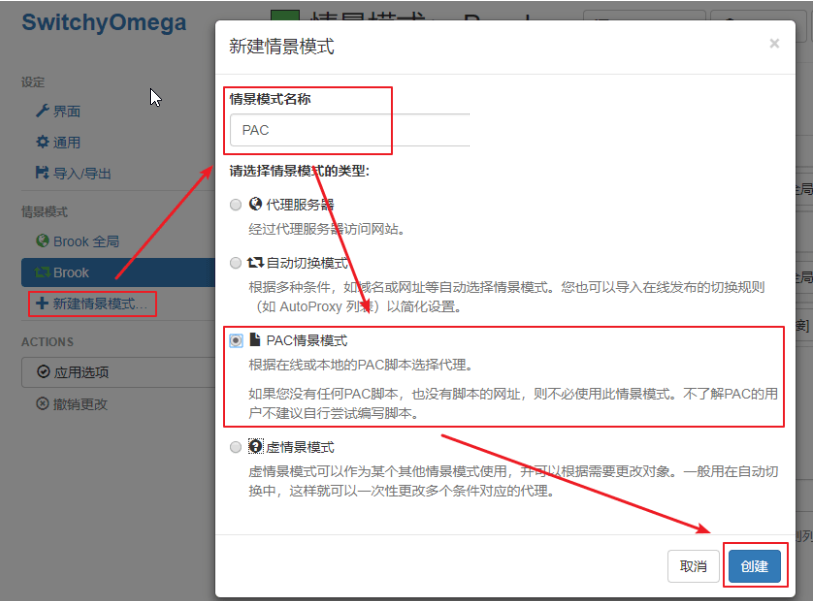
Task: Select the Brook profile in sidebar
Action: [x=118, y=273]
